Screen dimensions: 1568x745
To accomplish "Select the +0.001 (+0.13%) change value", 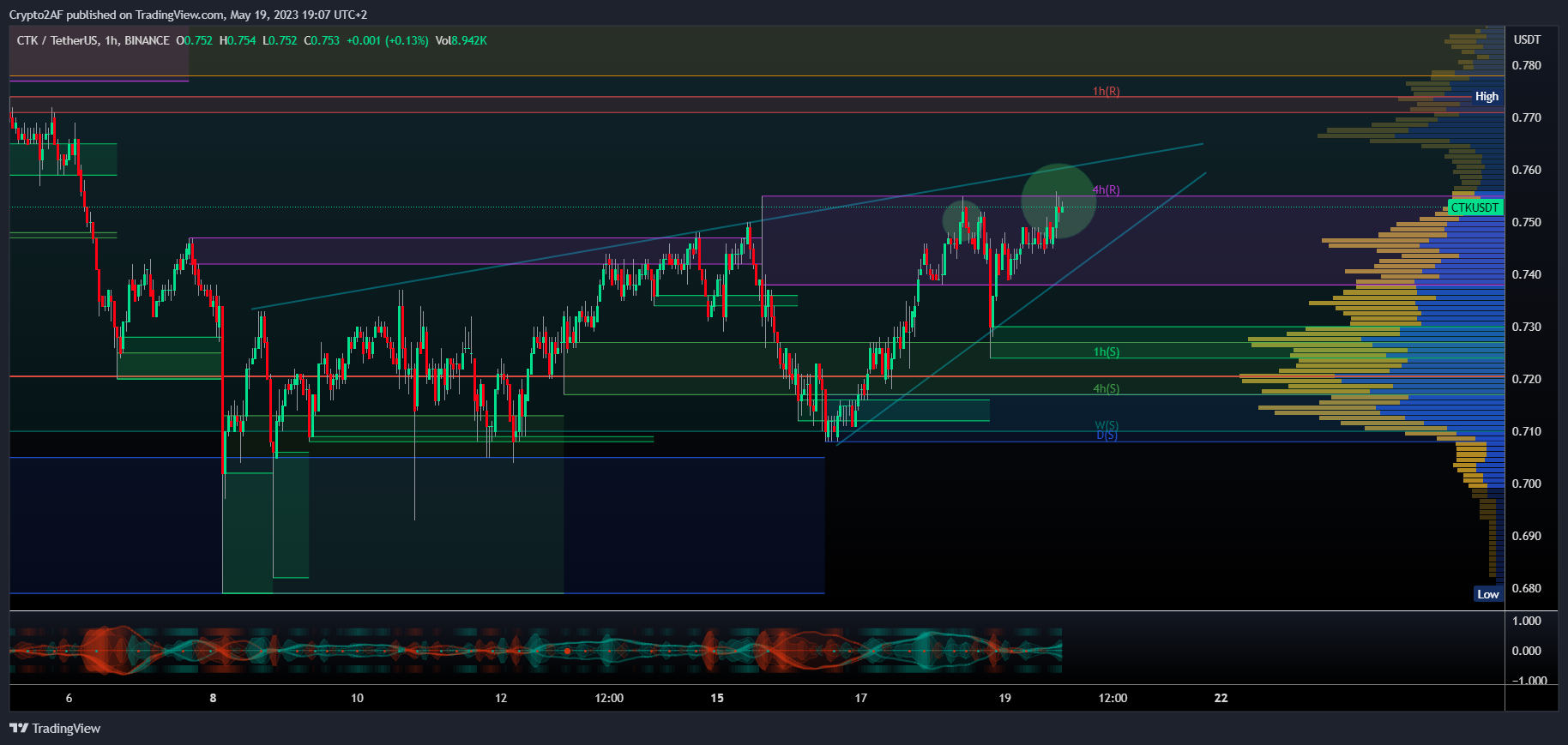I will [x=387, y=40].
